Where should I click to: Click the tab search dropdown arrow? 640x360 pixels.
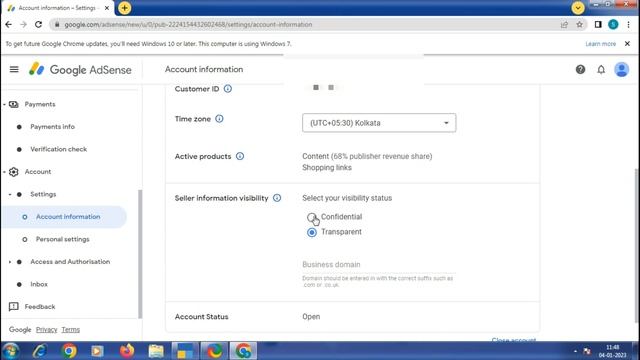click(578, 8)
